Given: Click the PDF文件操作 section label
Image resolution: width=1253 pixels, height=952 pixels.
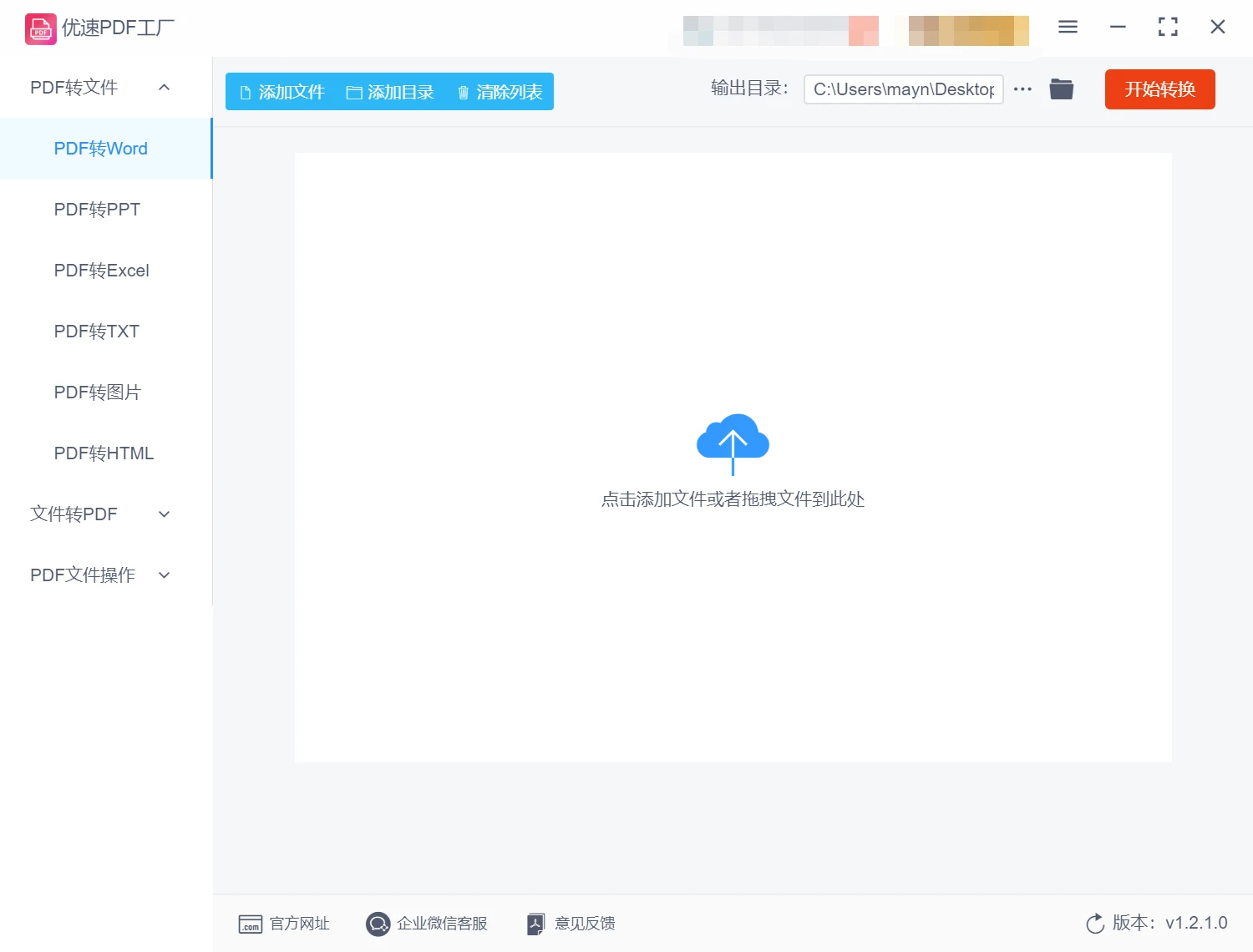Looking at the screenshot, I should tap(83, 575).
